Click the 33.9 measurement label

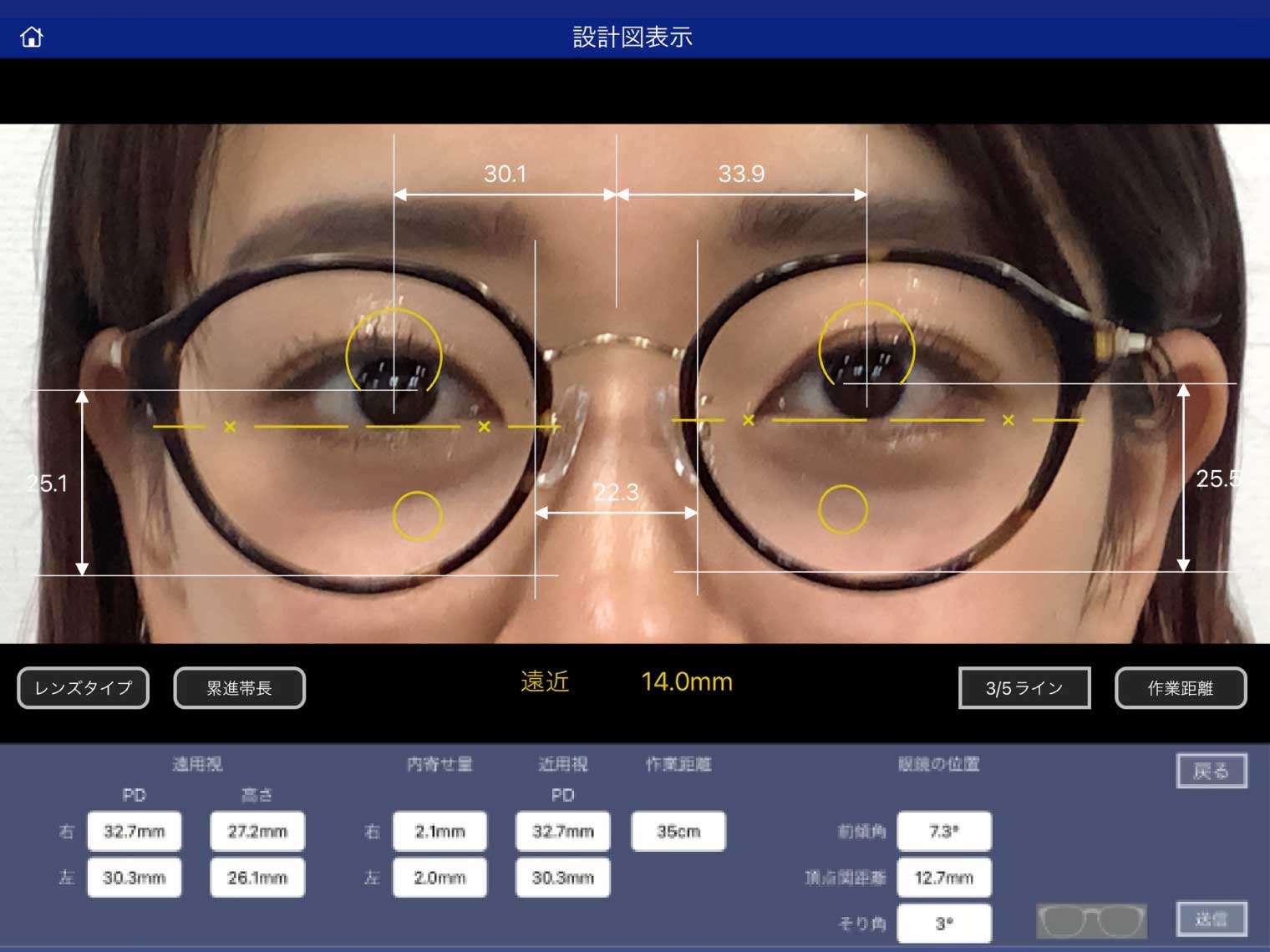[x=741, y=174]
